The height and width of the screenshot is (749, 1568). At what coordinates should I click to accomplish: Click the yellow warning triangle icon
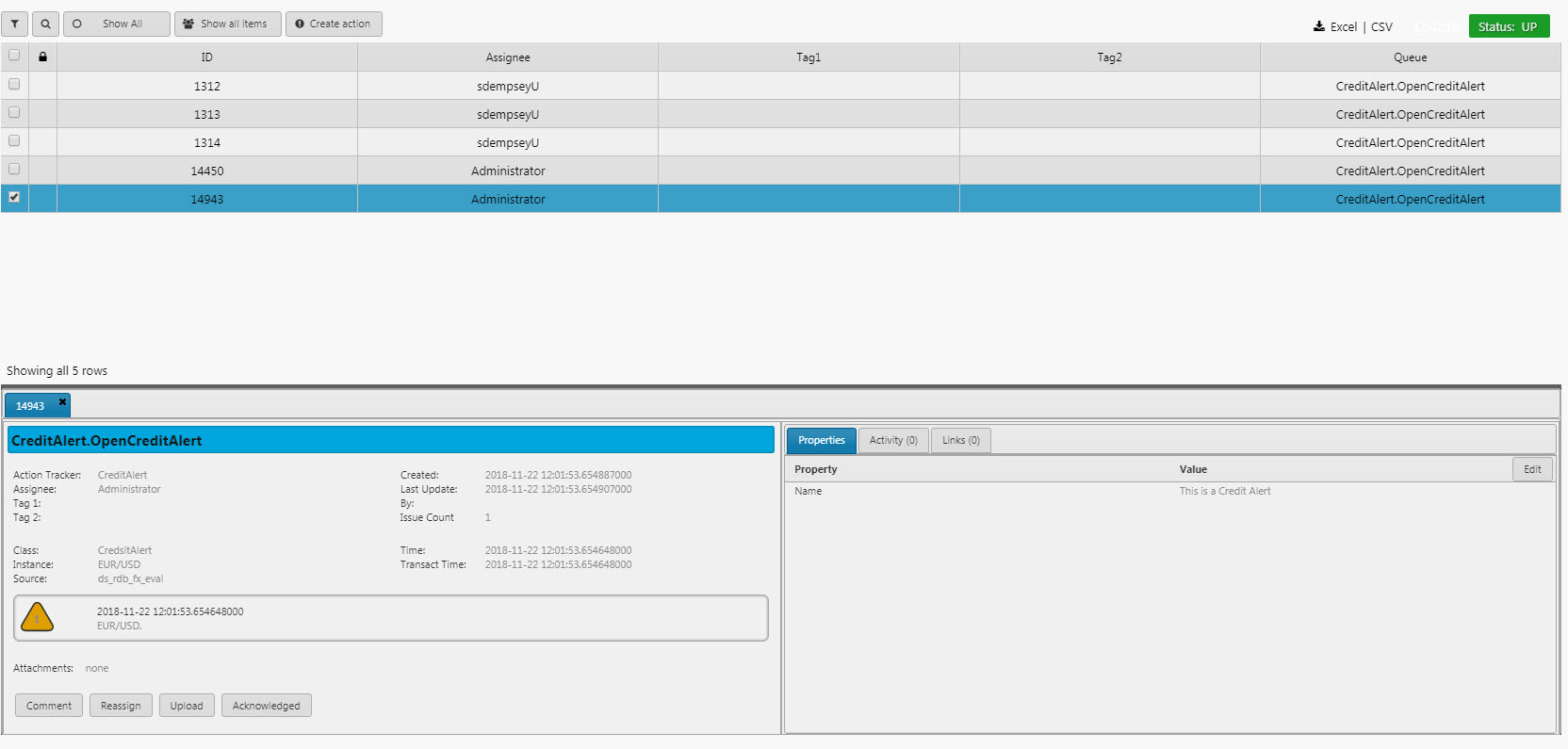click(x=37, y=618)
